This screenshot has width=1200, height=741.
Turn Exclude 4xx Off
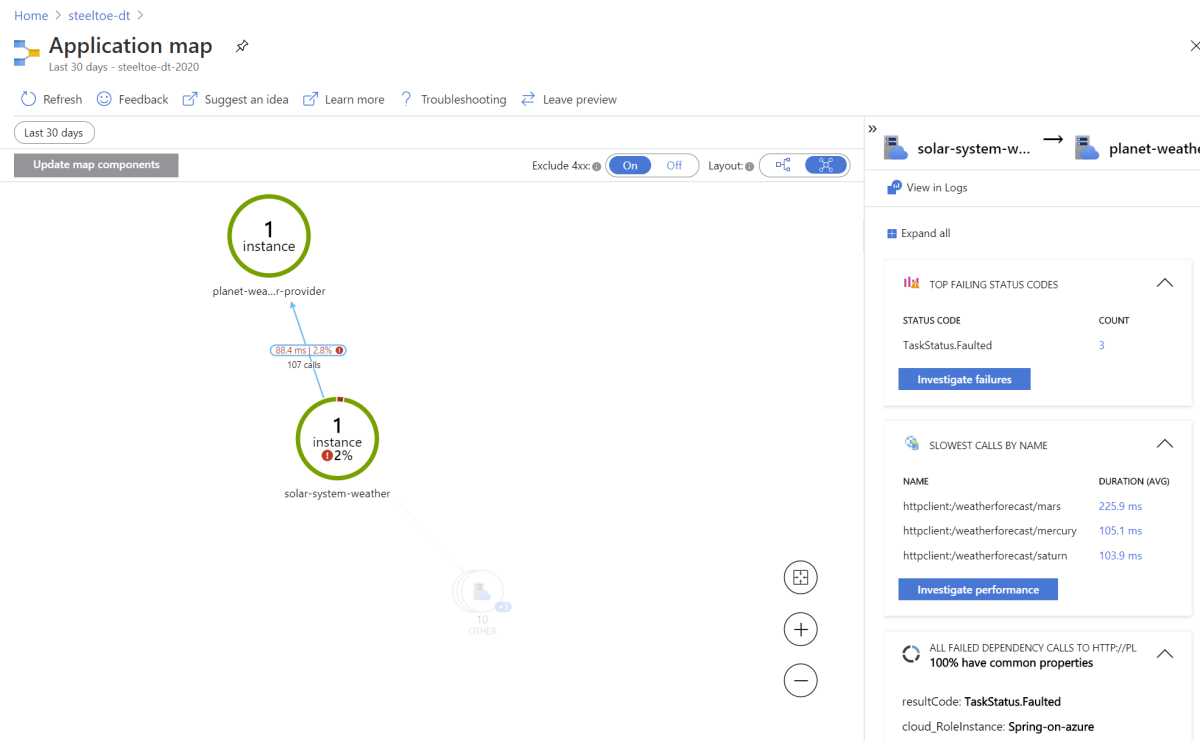coord(674,166)
